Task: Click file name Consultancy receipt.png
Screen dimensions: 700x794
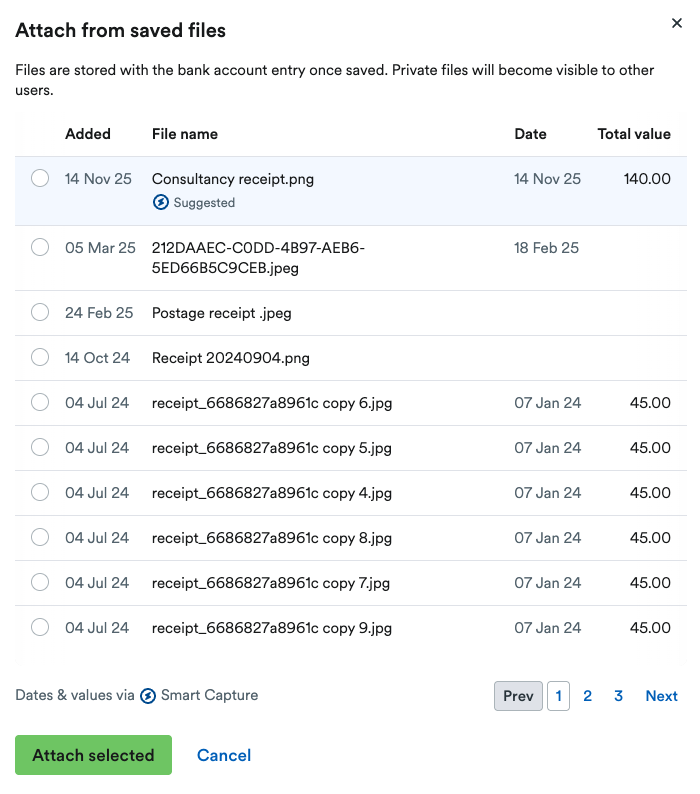Action: [233, 179]
